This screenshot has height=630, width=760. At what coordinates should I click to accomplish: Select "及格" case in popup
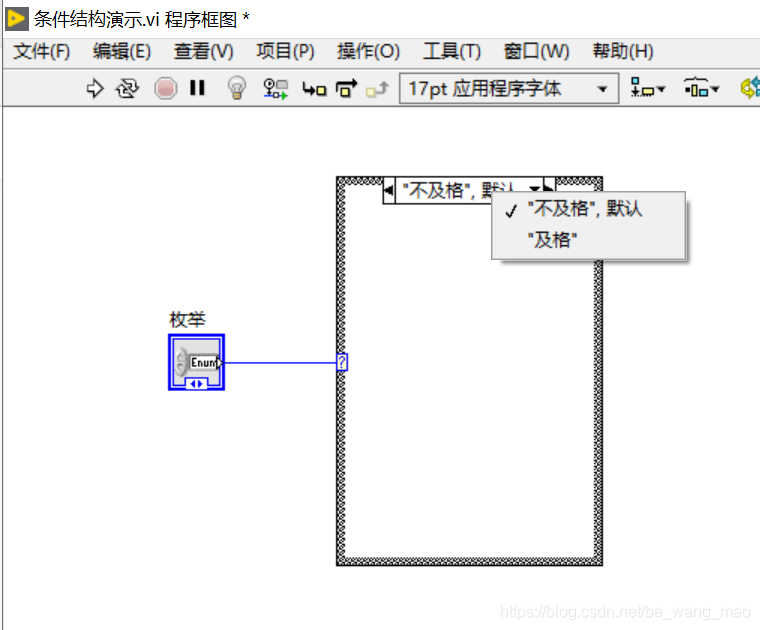click(x=588, y=240)
